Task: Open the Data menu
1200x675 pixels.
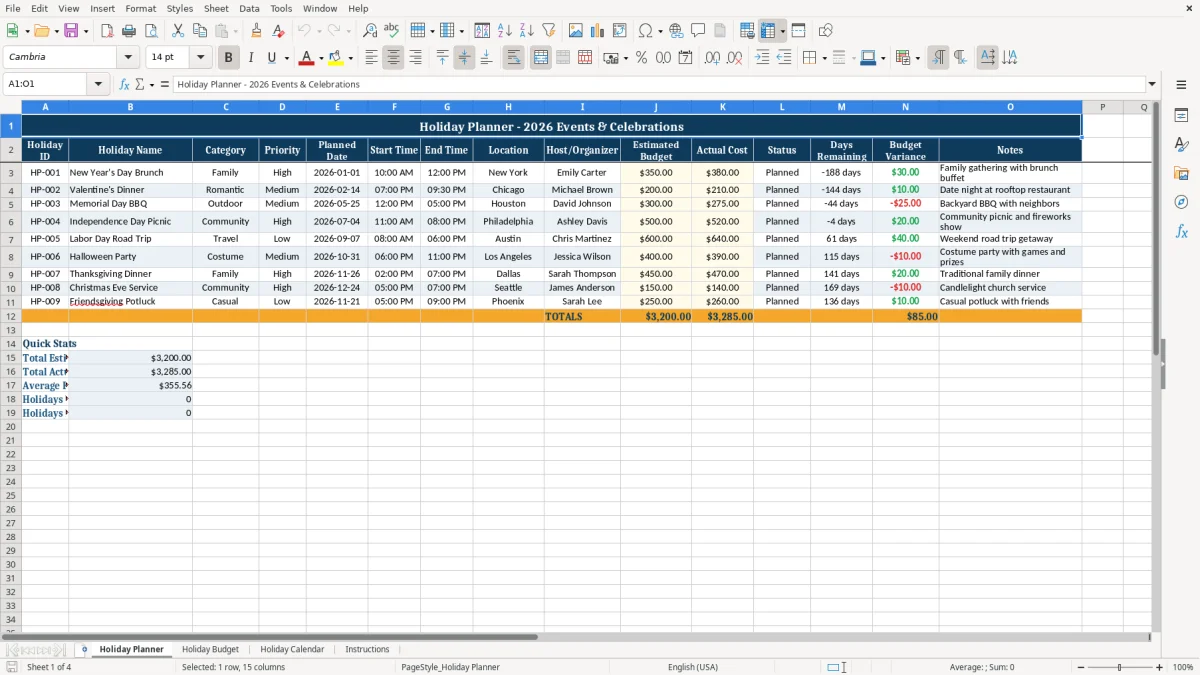Action: click(249, 8)
